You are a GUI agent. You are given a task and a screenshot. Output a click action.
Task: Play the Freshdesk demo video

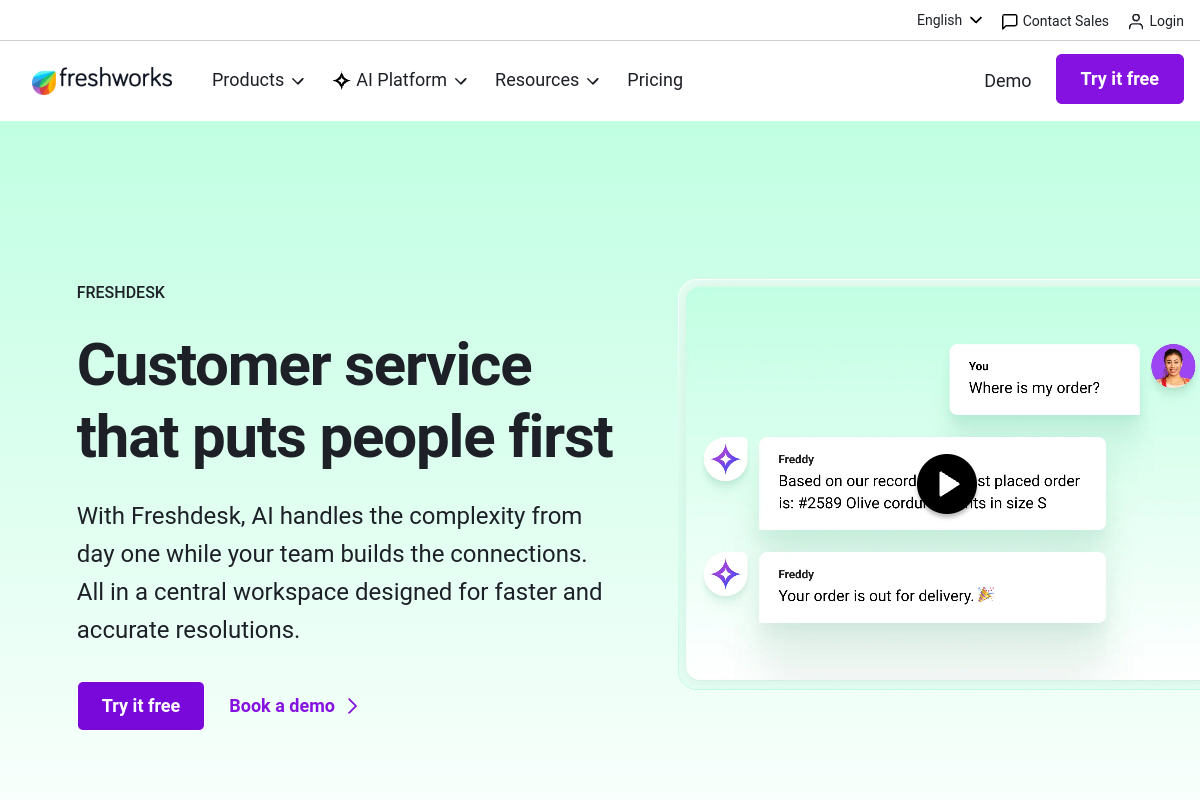(x=946, y=484)
